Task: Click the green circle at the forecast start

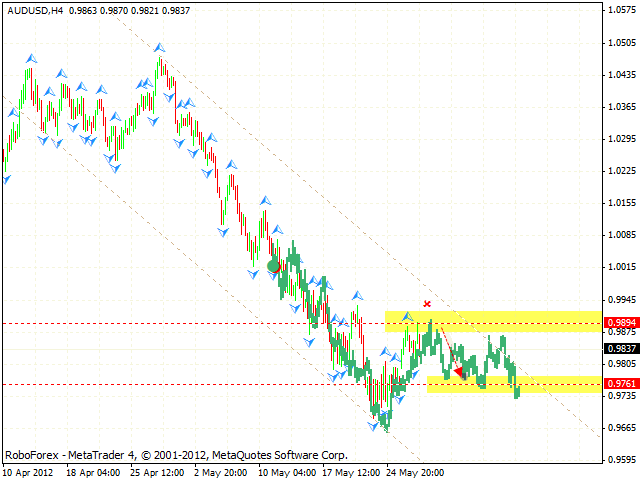Action: coord(273,266)
